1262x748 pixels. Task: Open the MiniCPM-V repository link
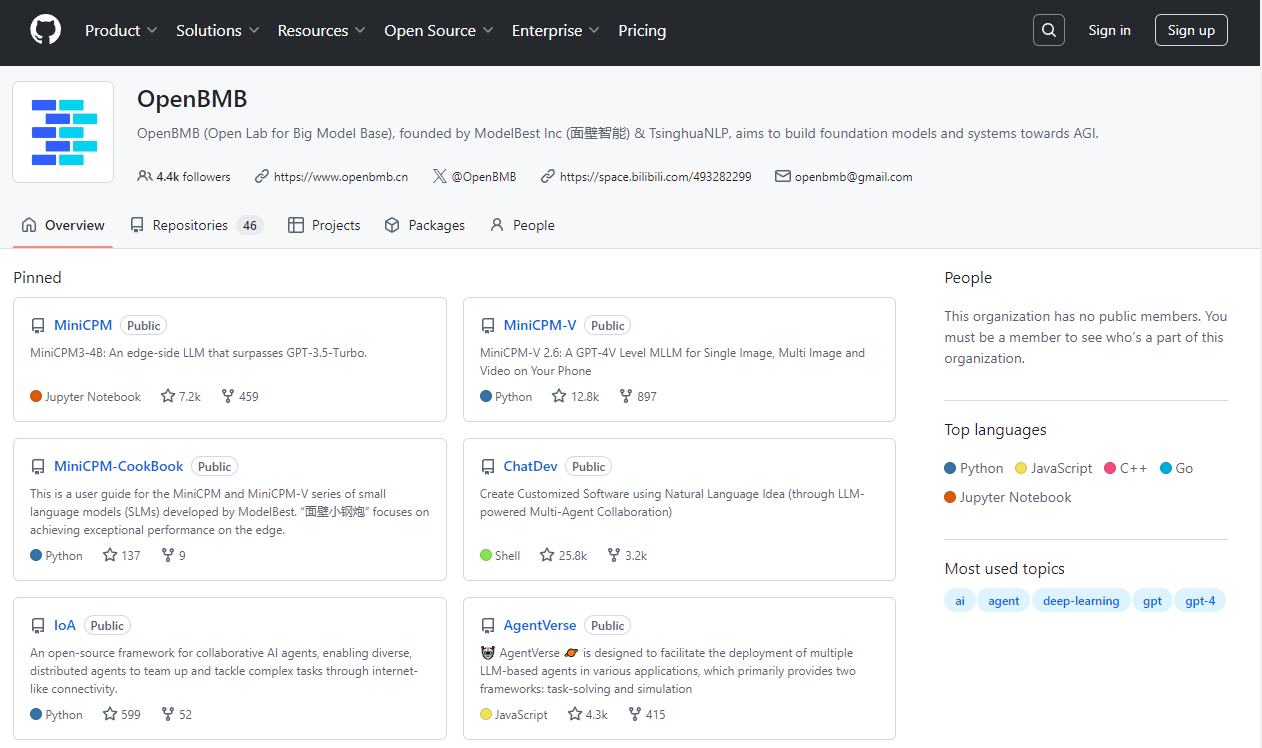(x=540, y=326)
